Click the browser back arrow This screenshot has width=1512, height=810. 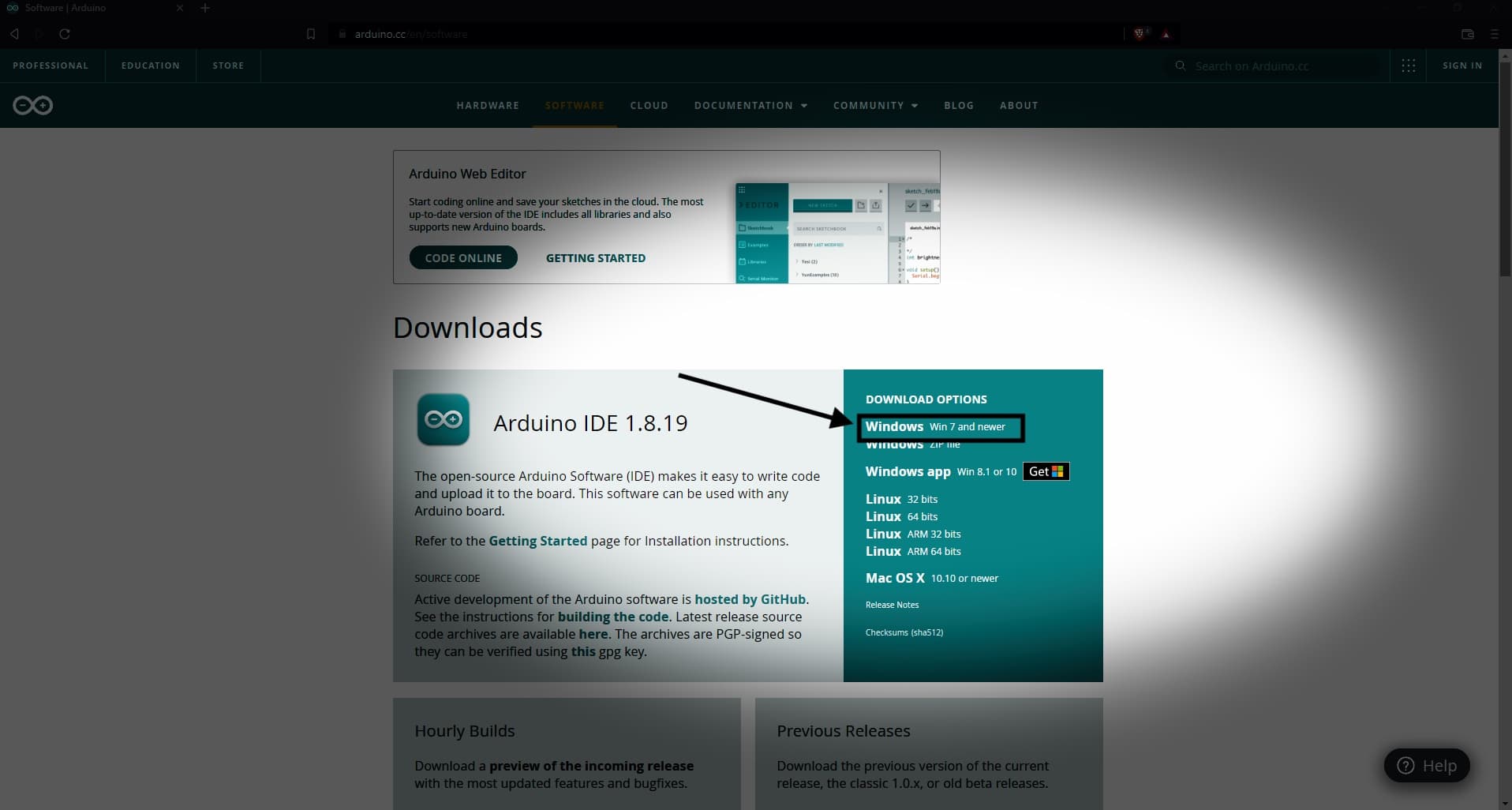tap(14, 34)
